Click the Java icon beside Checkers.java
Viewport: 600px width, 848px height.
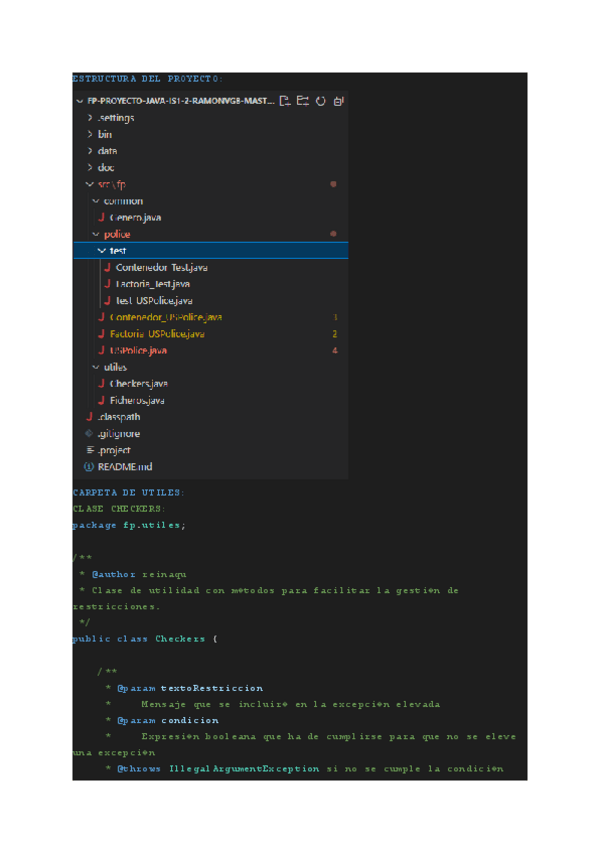point(101,384)
